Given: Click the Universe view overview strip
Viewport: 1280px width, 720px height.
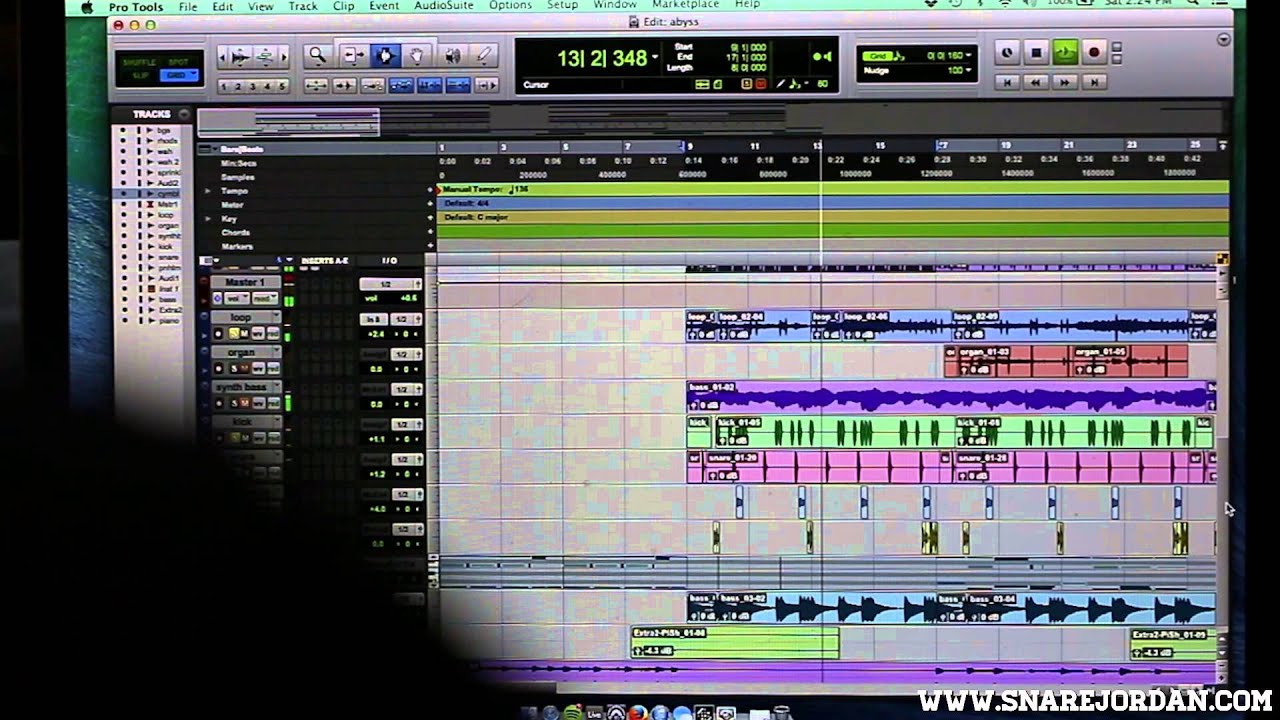Looking at the screenshot, I should tap(711, 121).
